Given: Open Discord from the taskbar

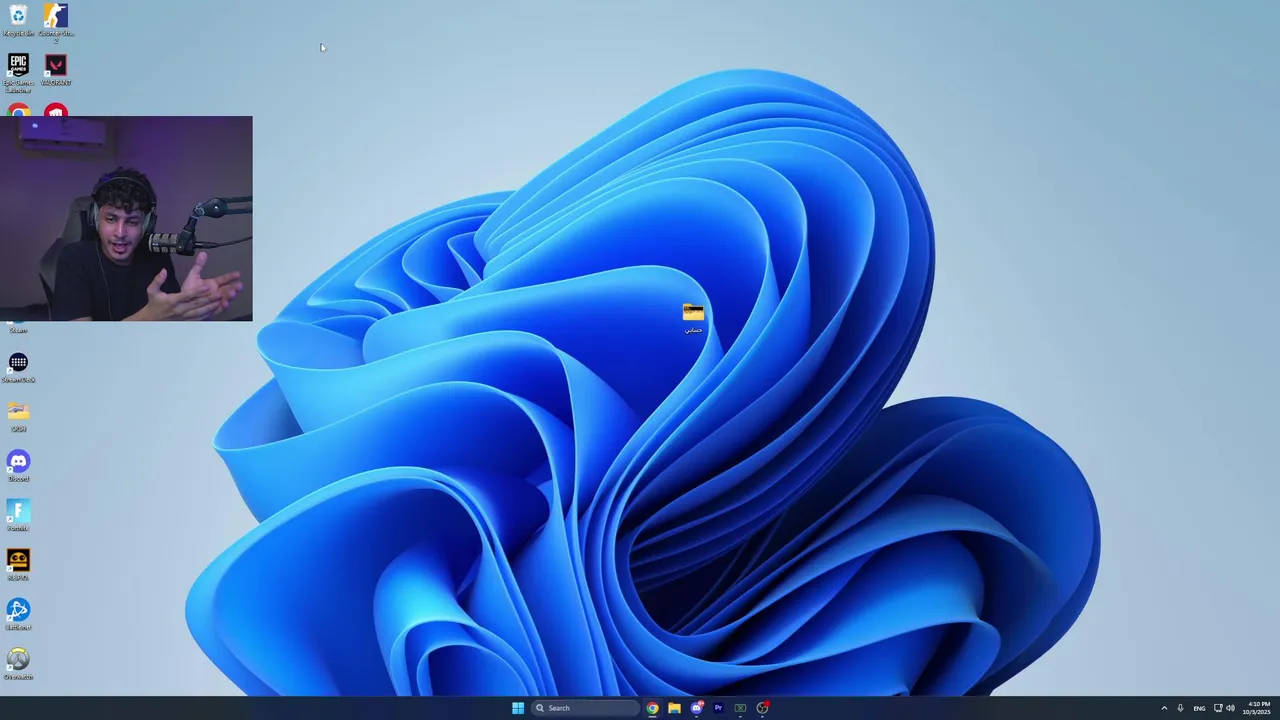Looking at the screenshot, I should 696,708.
